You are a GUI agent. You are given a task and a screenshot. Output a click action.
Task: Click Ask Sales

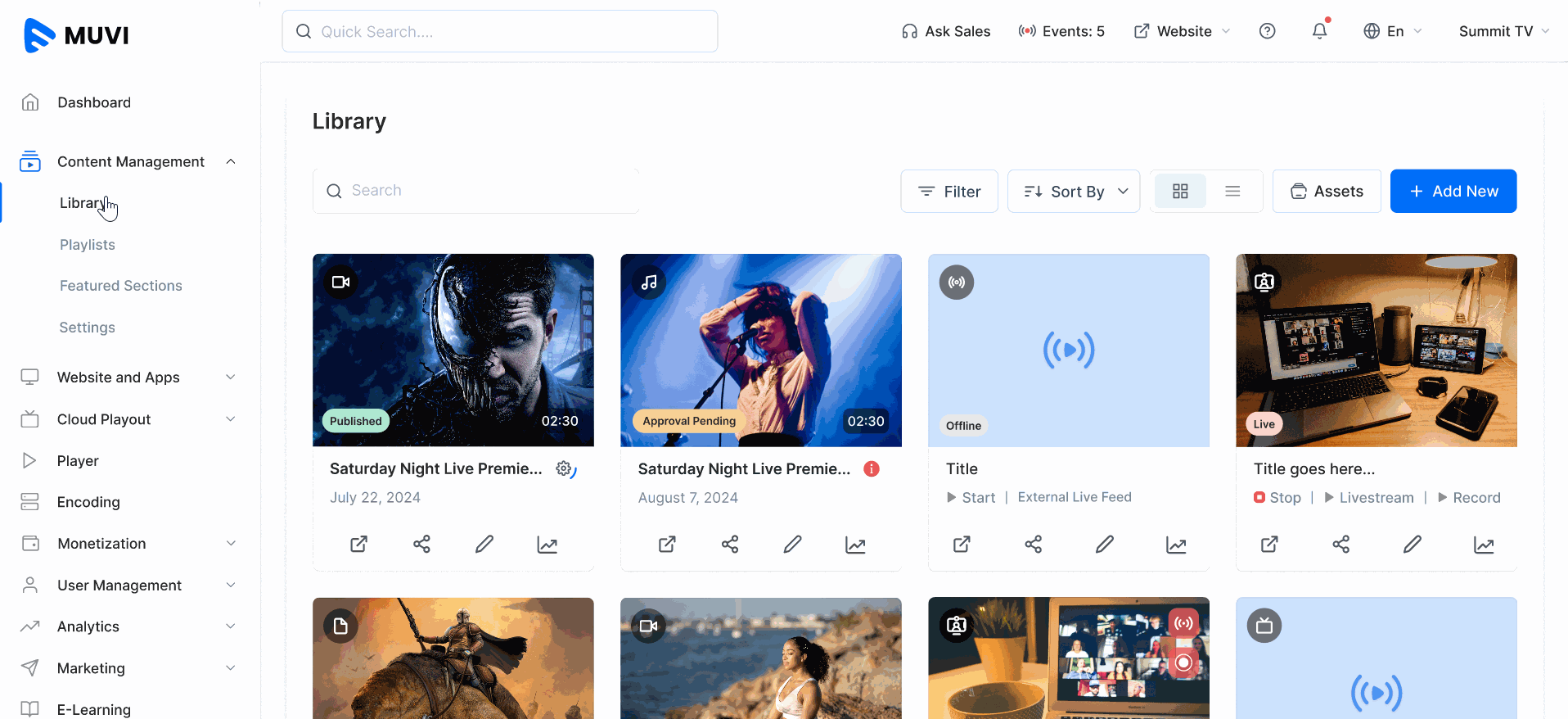pyautogui.click(x=946, y=31)
